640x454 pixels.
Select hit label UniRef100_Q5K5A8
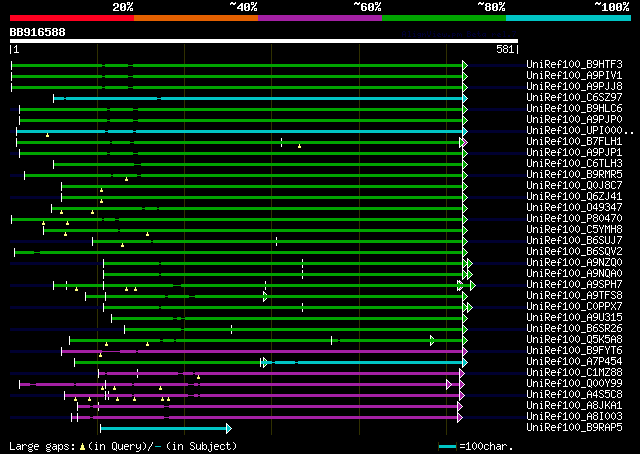tap(574, 340)
